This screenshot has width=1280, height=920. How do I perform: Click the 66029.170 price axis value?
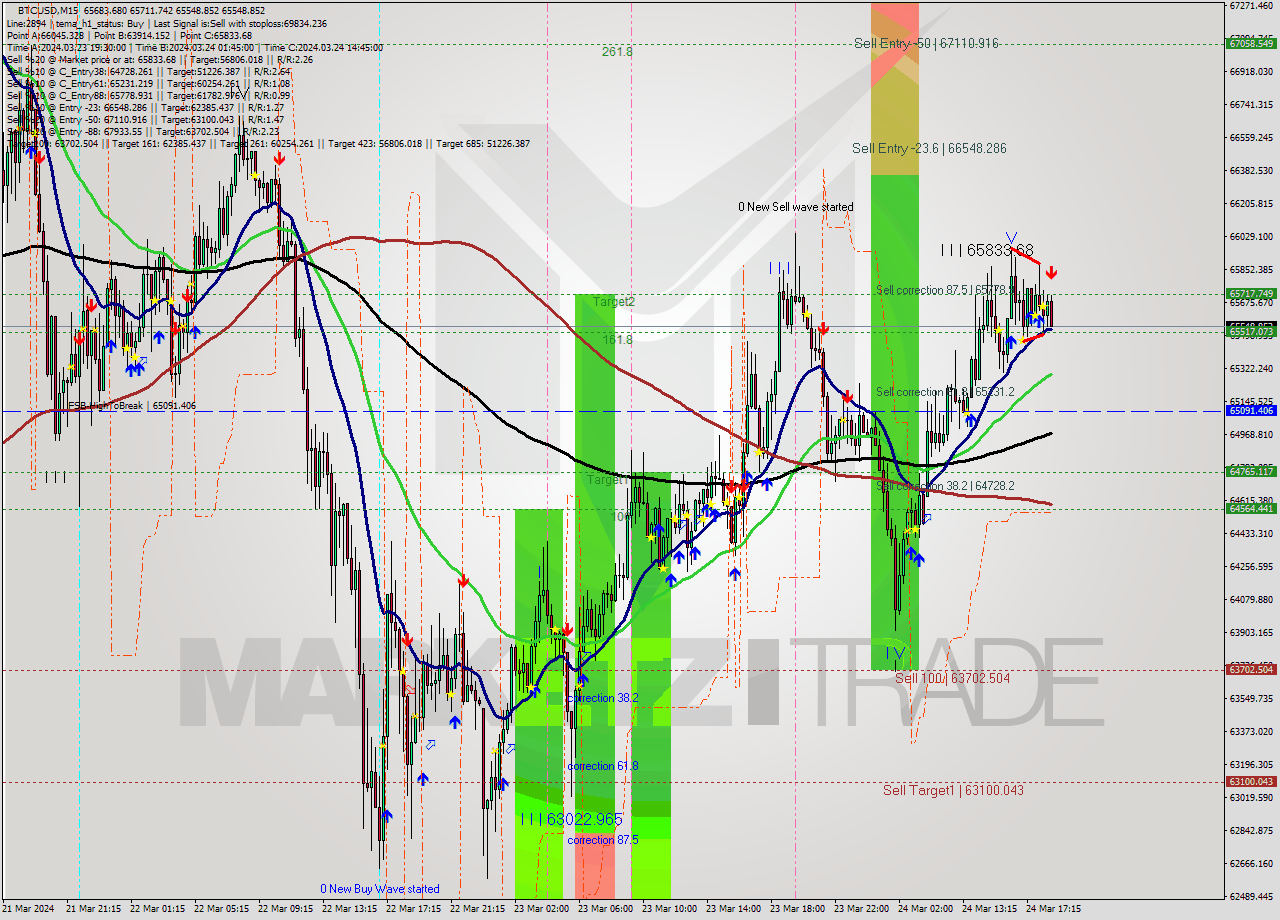pos(1250,237)
